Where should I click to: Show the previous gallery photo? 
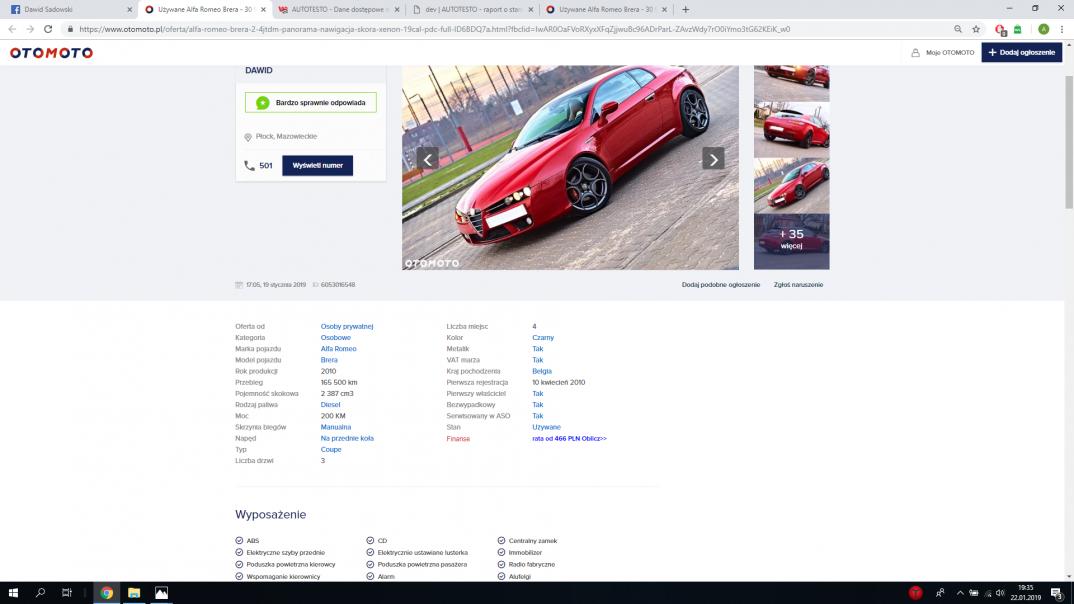coord(427,159)
